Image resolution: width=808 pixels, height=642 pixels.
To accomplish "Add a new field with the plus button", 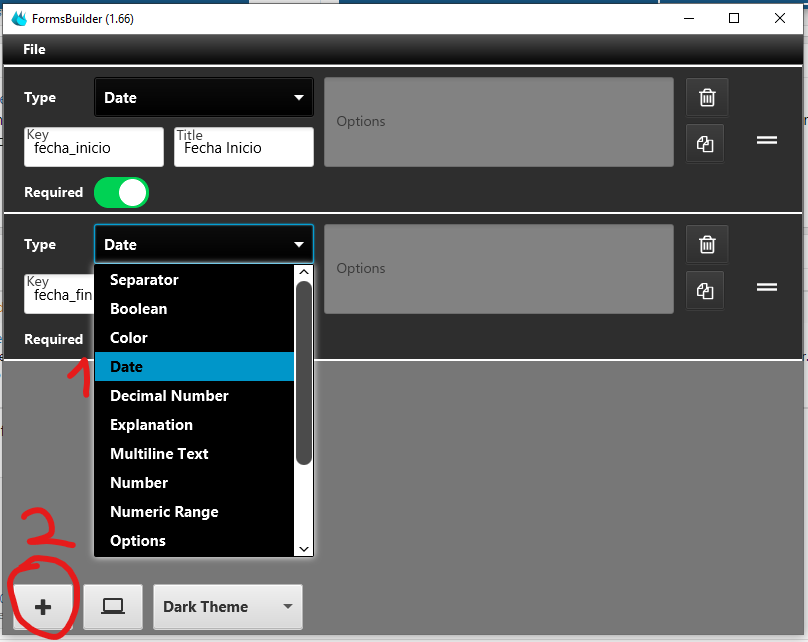I will [43, 606].
